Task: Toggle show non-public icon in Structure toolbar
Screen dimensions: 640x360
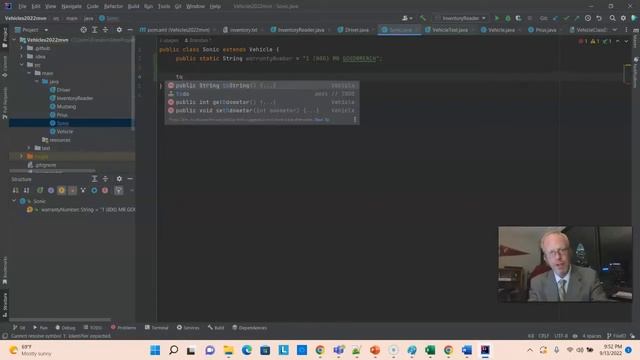Action: click(x=72, y=190)
